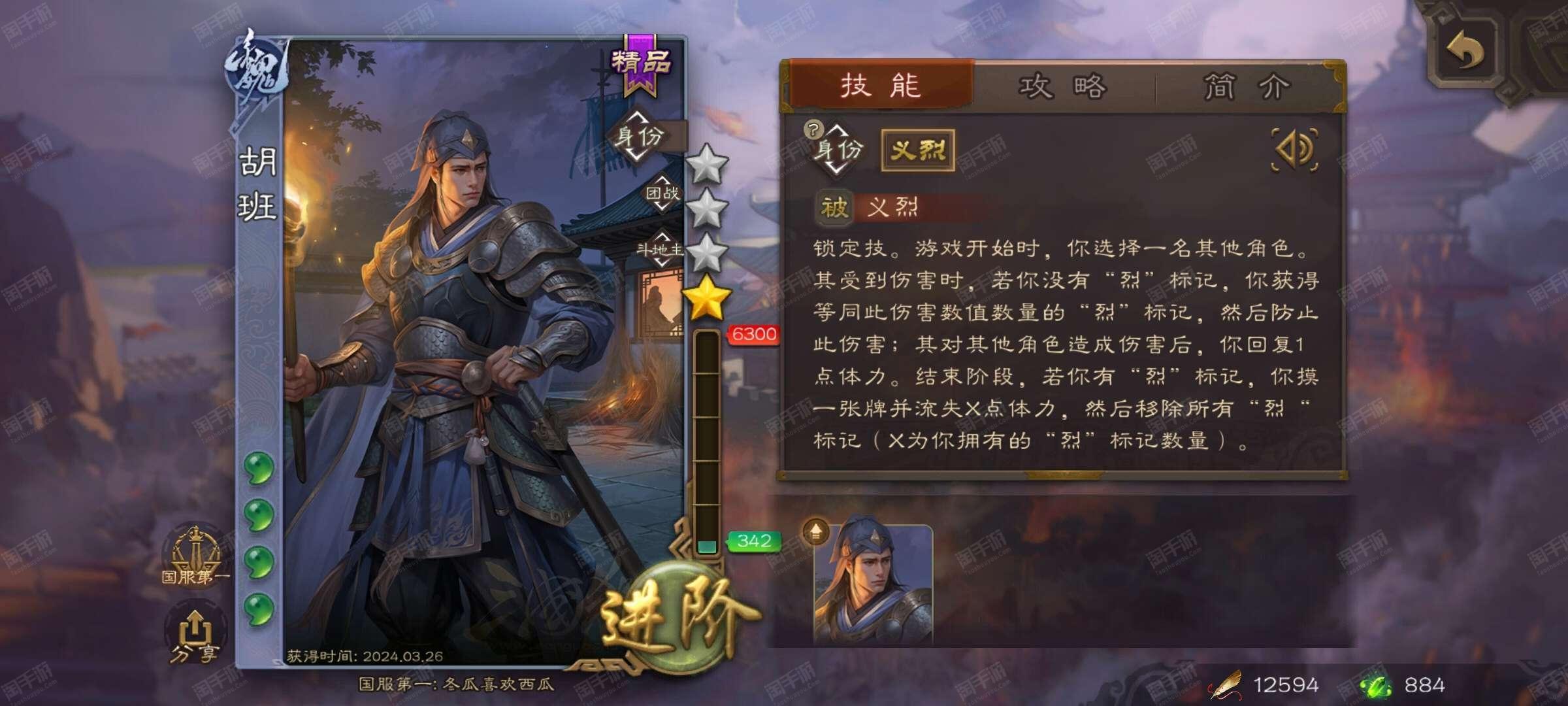Viewport: 1568px width, 706px height.
Task: Toggle the 身份 mode selector on card
Action: (x=638, y=137)
